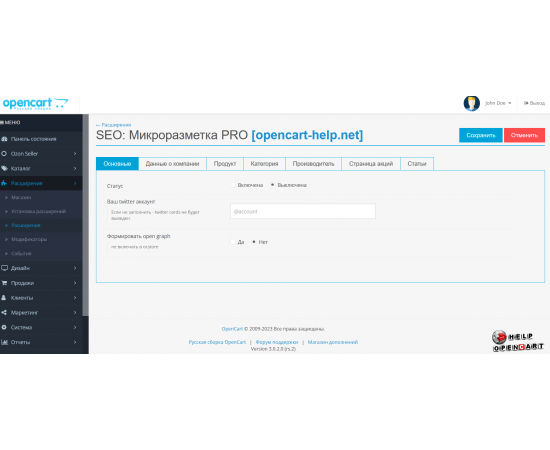
Task: Click the Выход logout link
Action: [534, 103]
